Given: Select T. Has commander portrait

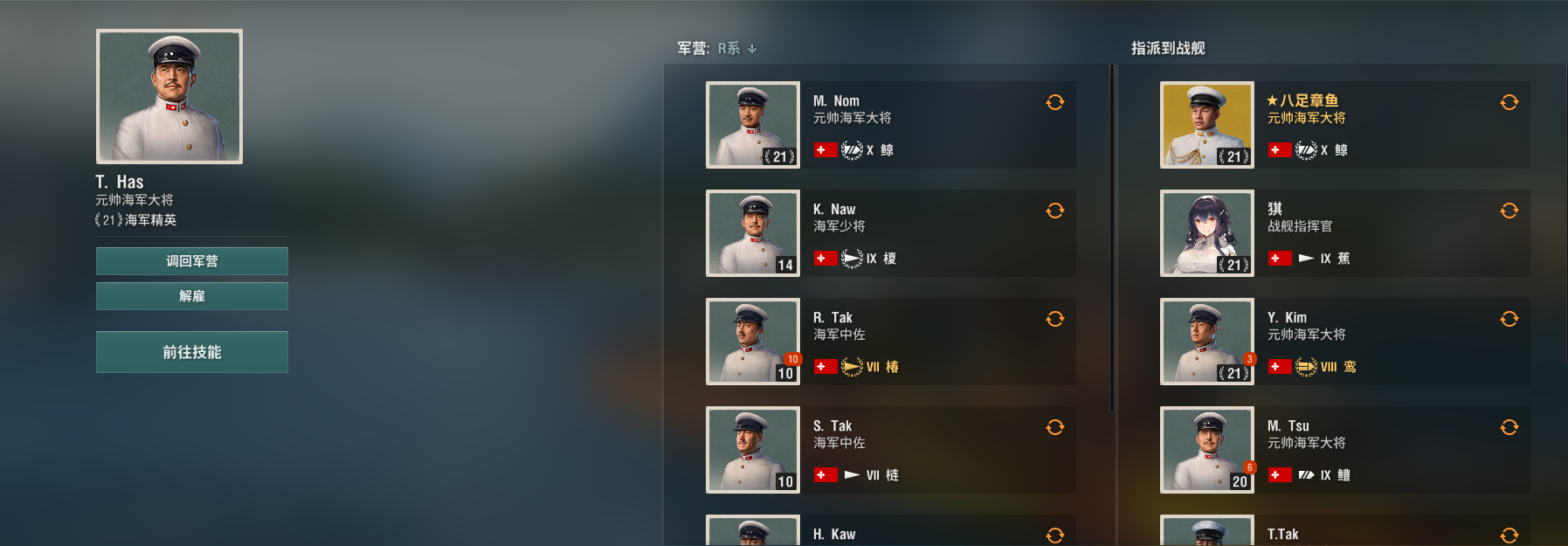Looking at the screenshot, I should [169, 97].
